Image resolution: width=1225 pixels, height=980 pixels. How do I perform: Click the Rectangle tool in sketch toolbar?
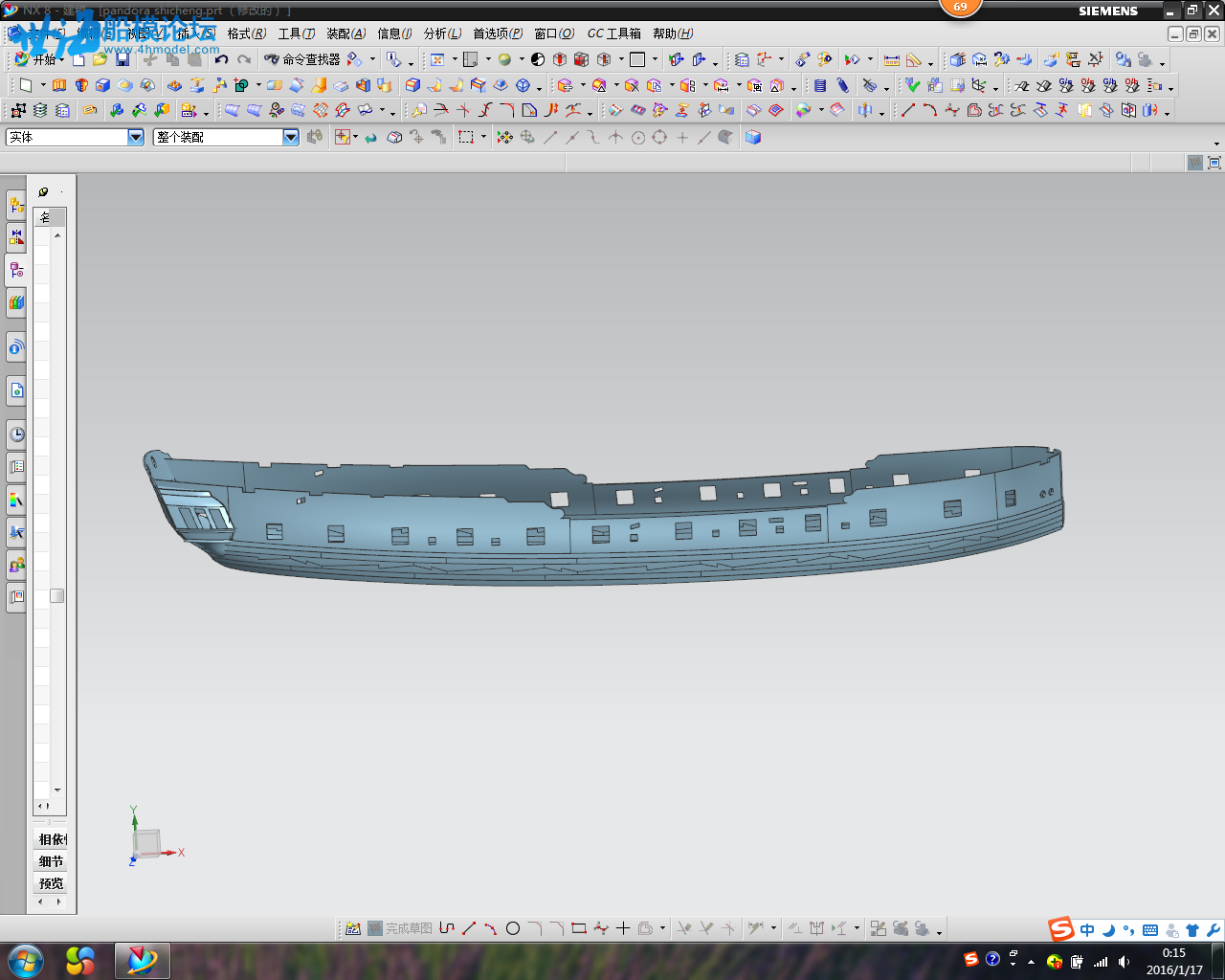point(578,928)
